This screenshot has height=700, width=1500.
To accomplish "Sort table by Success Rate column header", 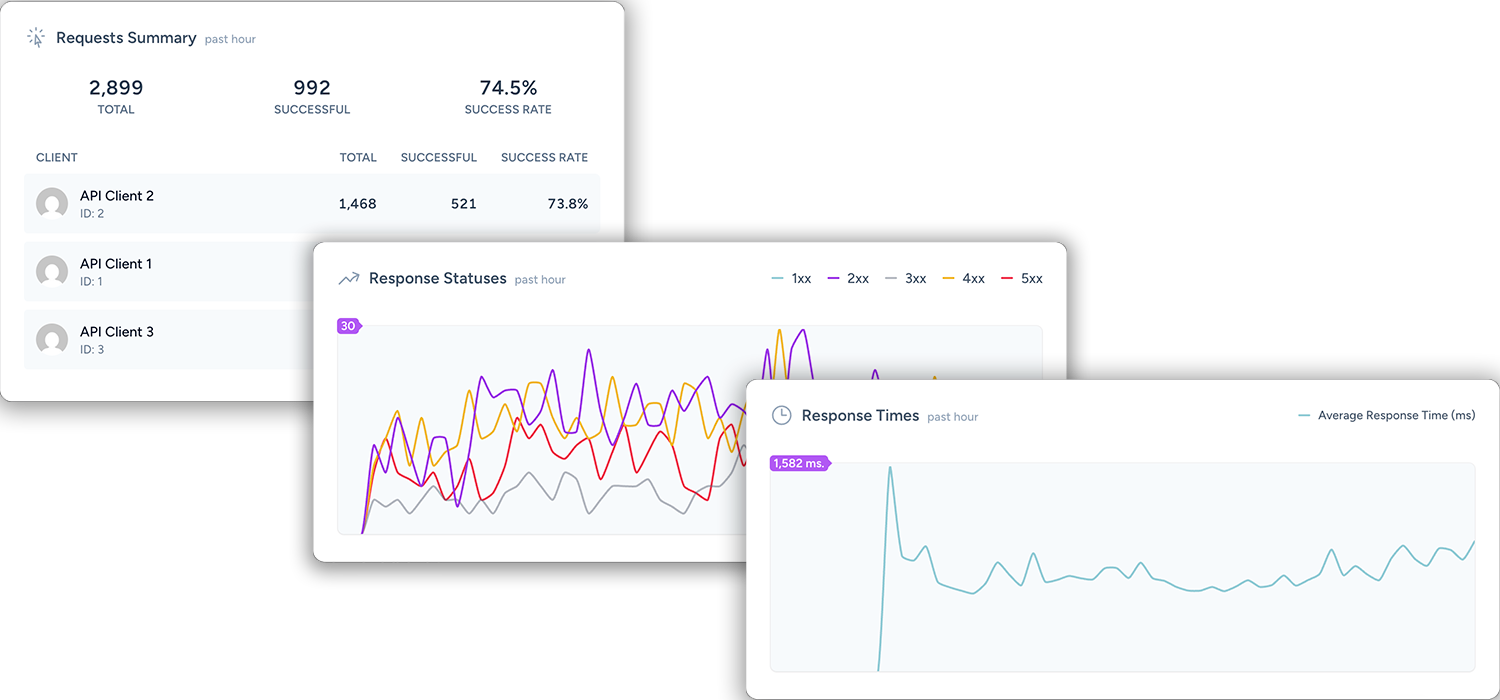I will (544, 158).
